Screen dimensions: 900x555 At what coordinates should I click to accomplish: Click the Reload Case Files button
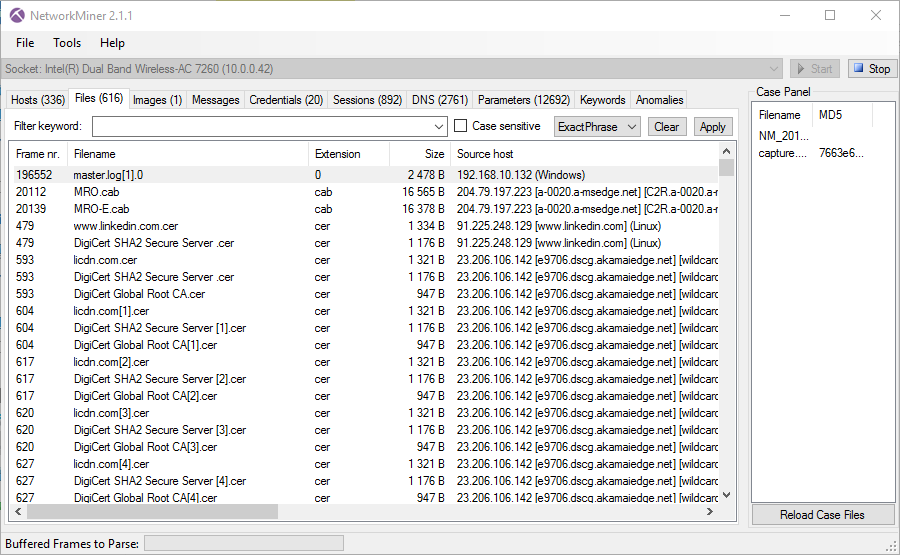pyautogui.click(x=823, y=515)
